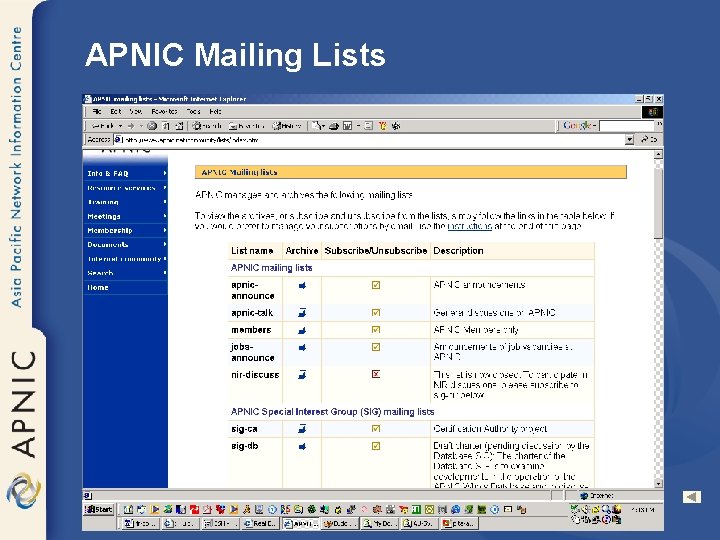720x540 pixels.
Task: Click the Internet zone status bar icon
Action: coord(584,496)
